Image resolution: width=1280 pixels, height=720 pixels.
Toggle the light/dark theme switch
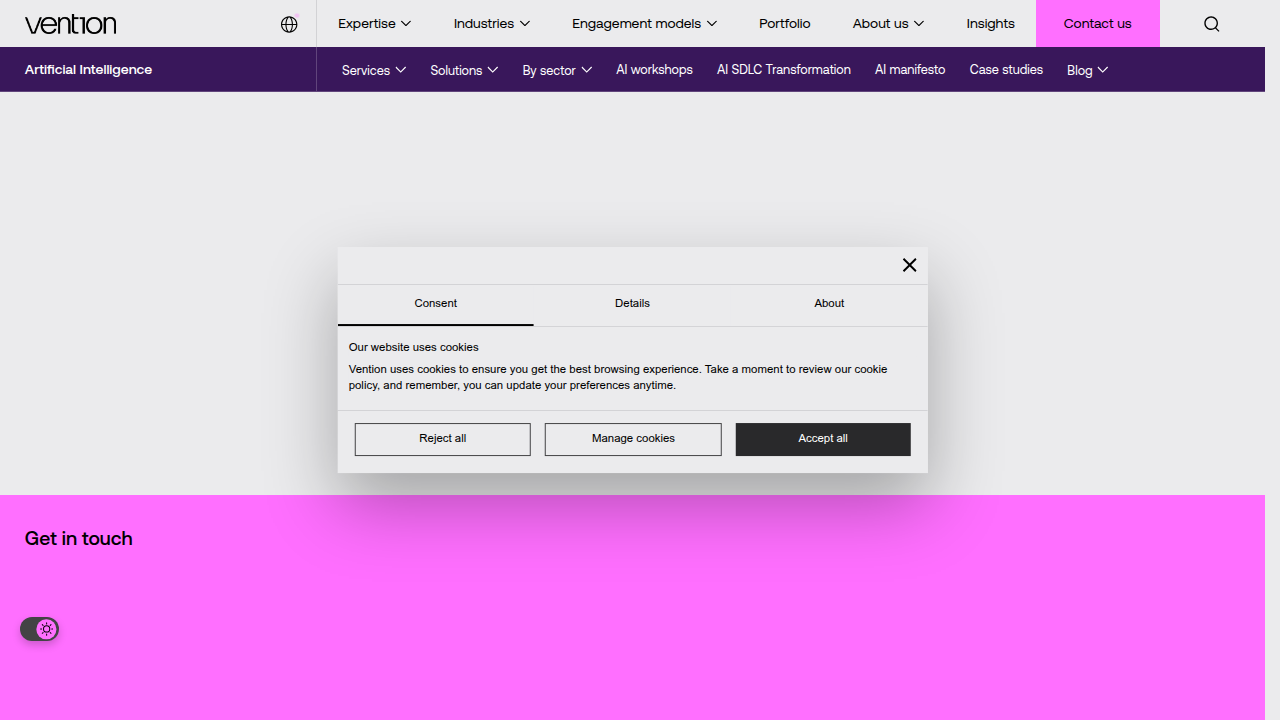(x=40, y=629)
